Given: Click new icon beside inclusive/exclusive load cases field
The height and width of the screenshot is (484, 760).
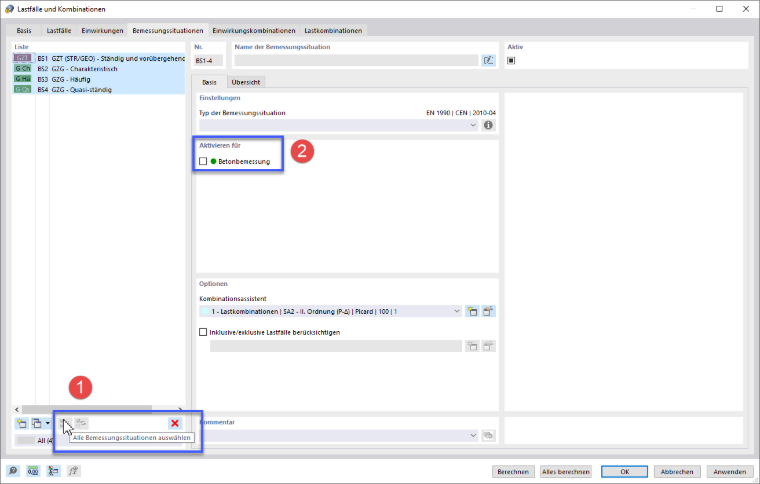Looking at the screenshot, I should pos(472,346).
